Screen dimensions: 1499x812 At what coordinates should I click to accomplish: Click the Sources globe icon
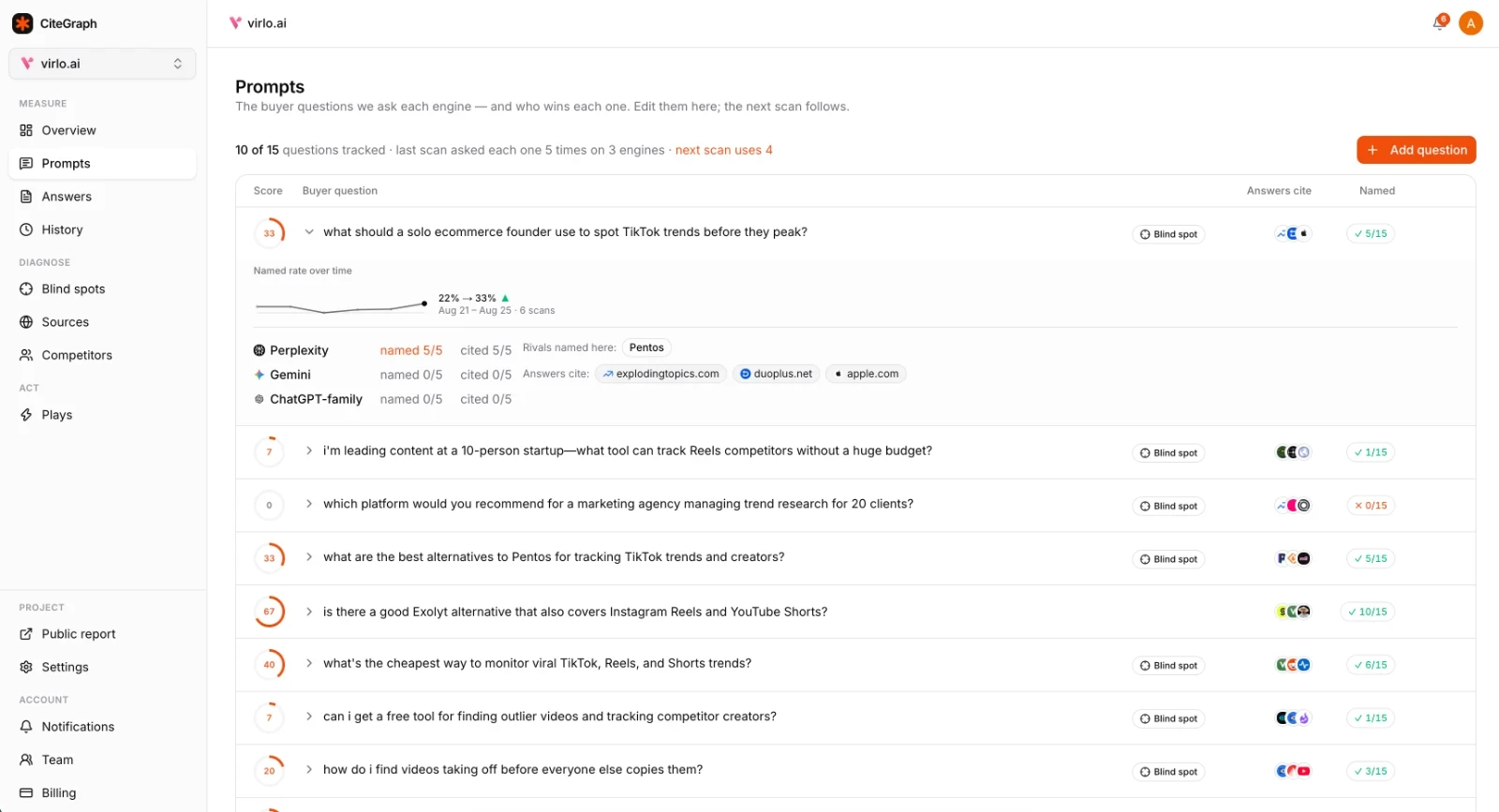pyautogui.click(x=26, y=322)
